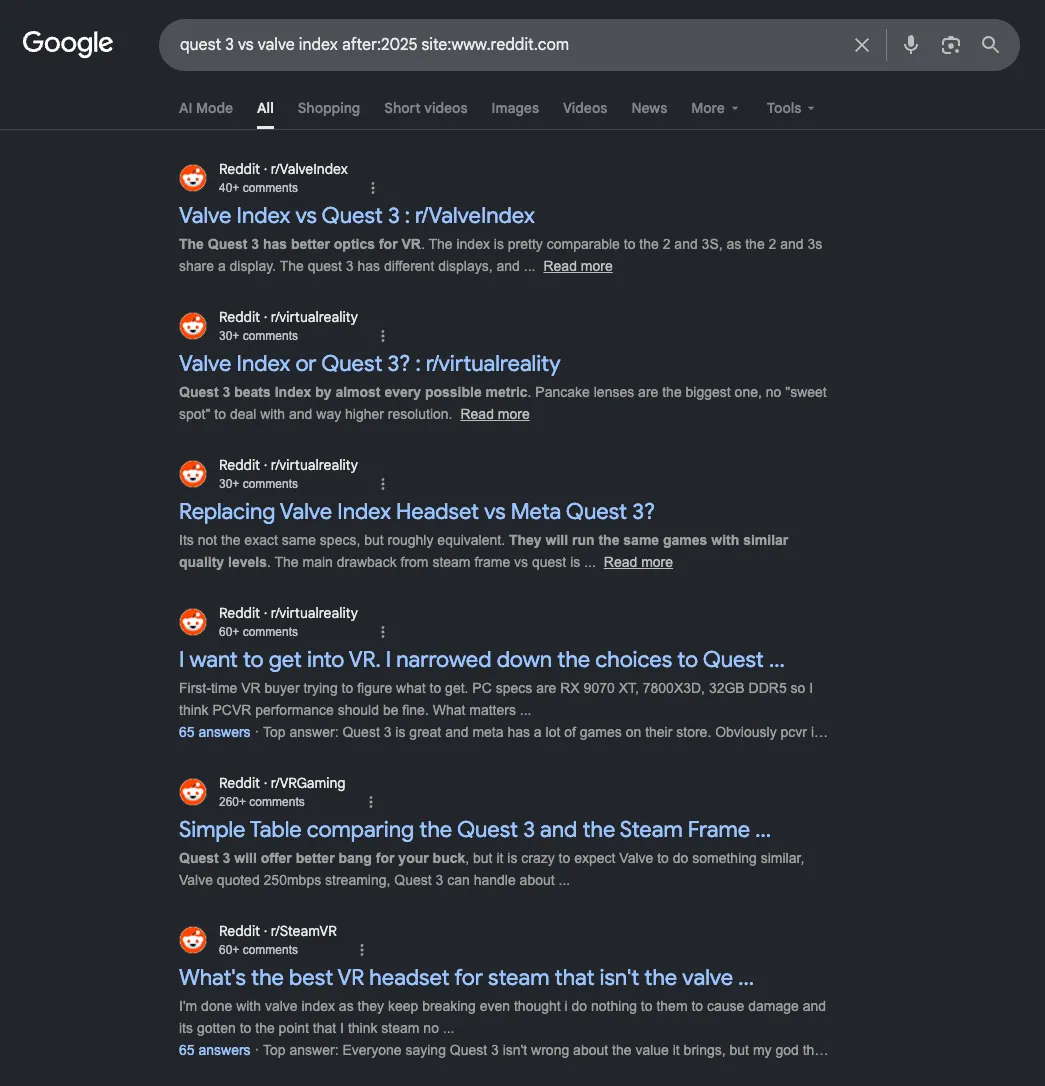Open the Tools dropdown
1045x1086 pixels.
click(790, 108)
